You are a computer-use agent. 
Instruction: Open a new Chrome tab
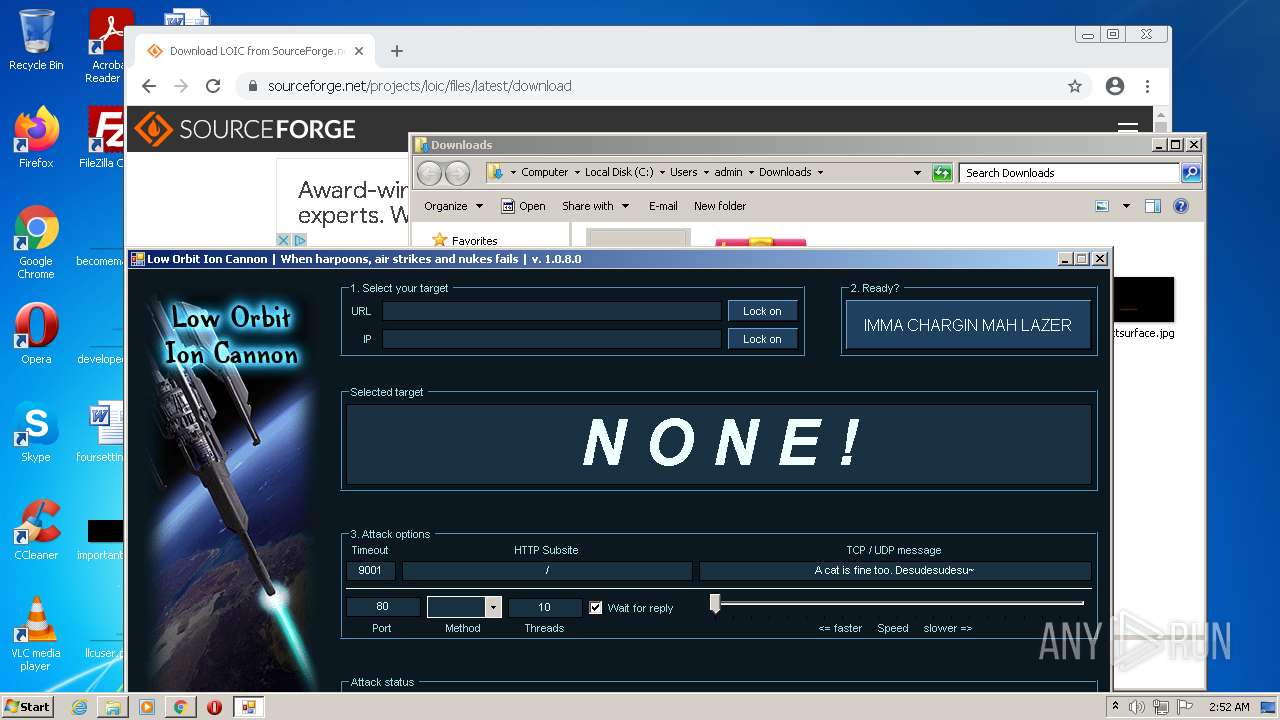coord(397,51)
